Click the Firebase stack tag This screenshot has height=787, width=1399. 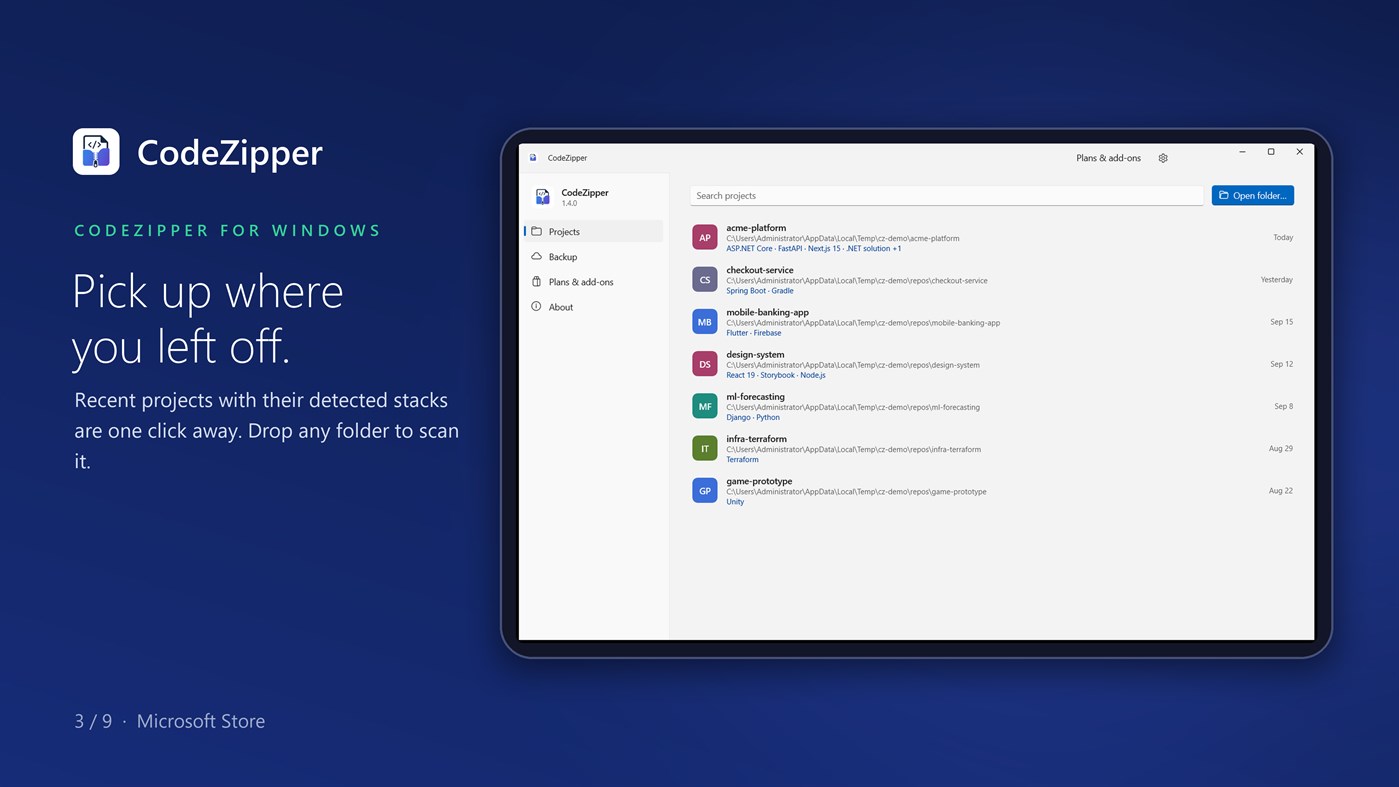tap(767, 333)
